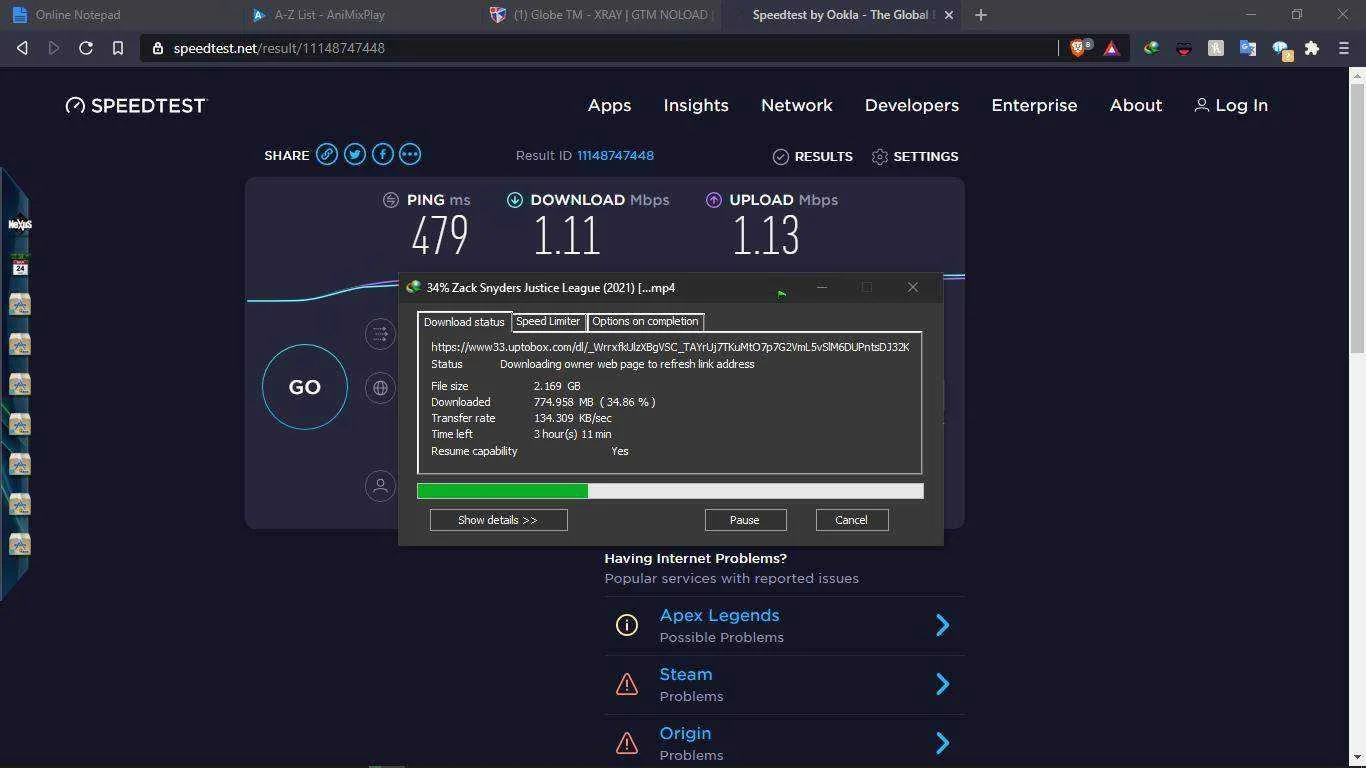The height and width of the screenshot is (768, 1366).
Task: Click the download progress bar
Action: coord(670,491)
